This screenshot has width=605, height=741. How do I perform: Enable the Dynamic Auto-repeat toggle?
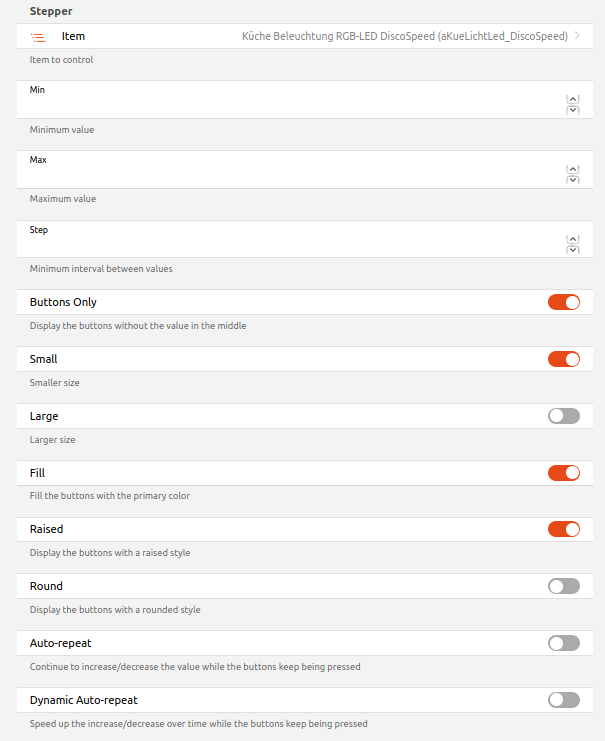point(564,700)
